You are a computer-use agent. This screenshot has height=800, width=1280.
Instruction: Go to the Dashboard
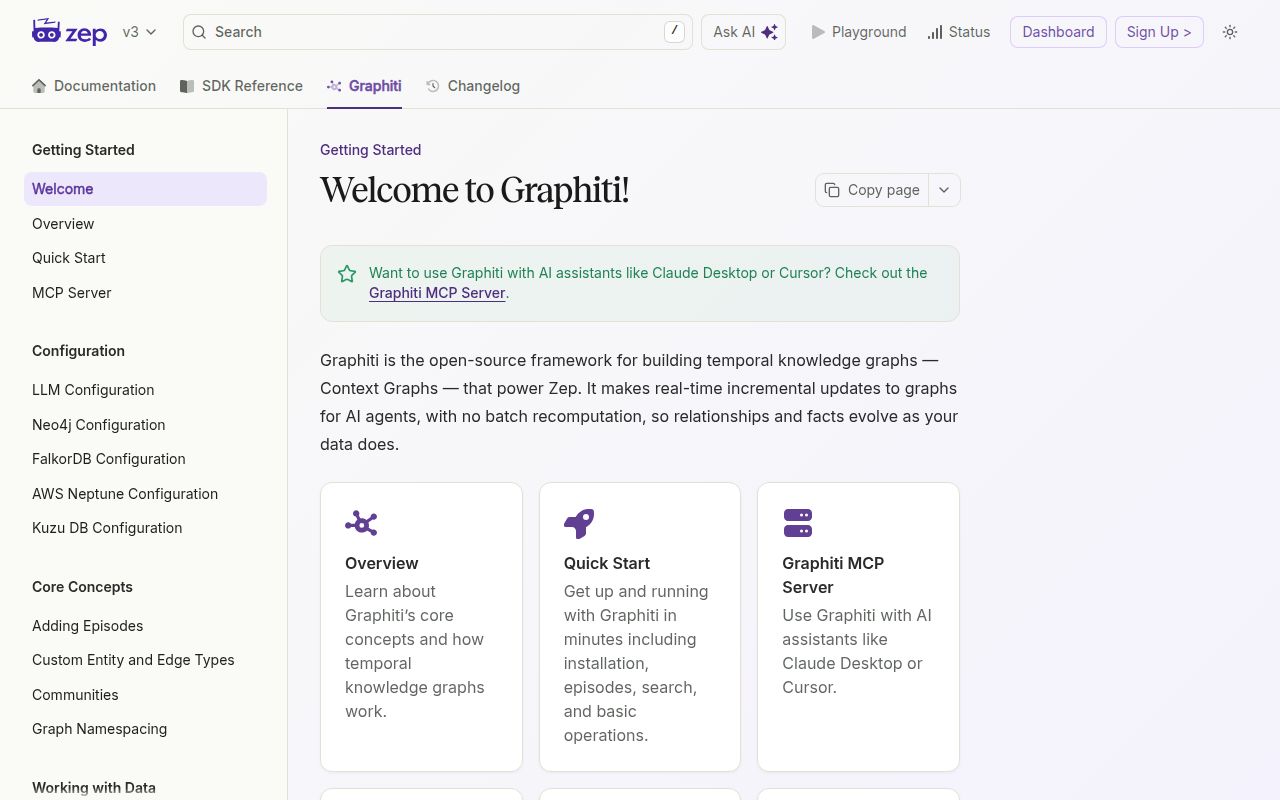pos(1058,32)
